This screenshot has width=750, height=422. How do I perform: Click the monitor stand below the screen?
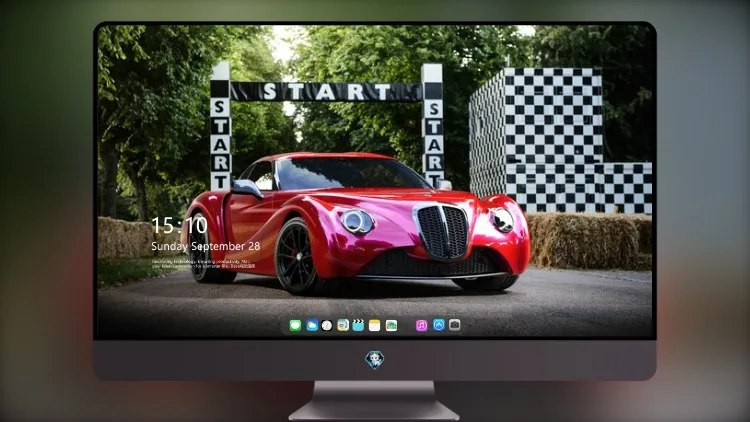[x=375, y=401]
